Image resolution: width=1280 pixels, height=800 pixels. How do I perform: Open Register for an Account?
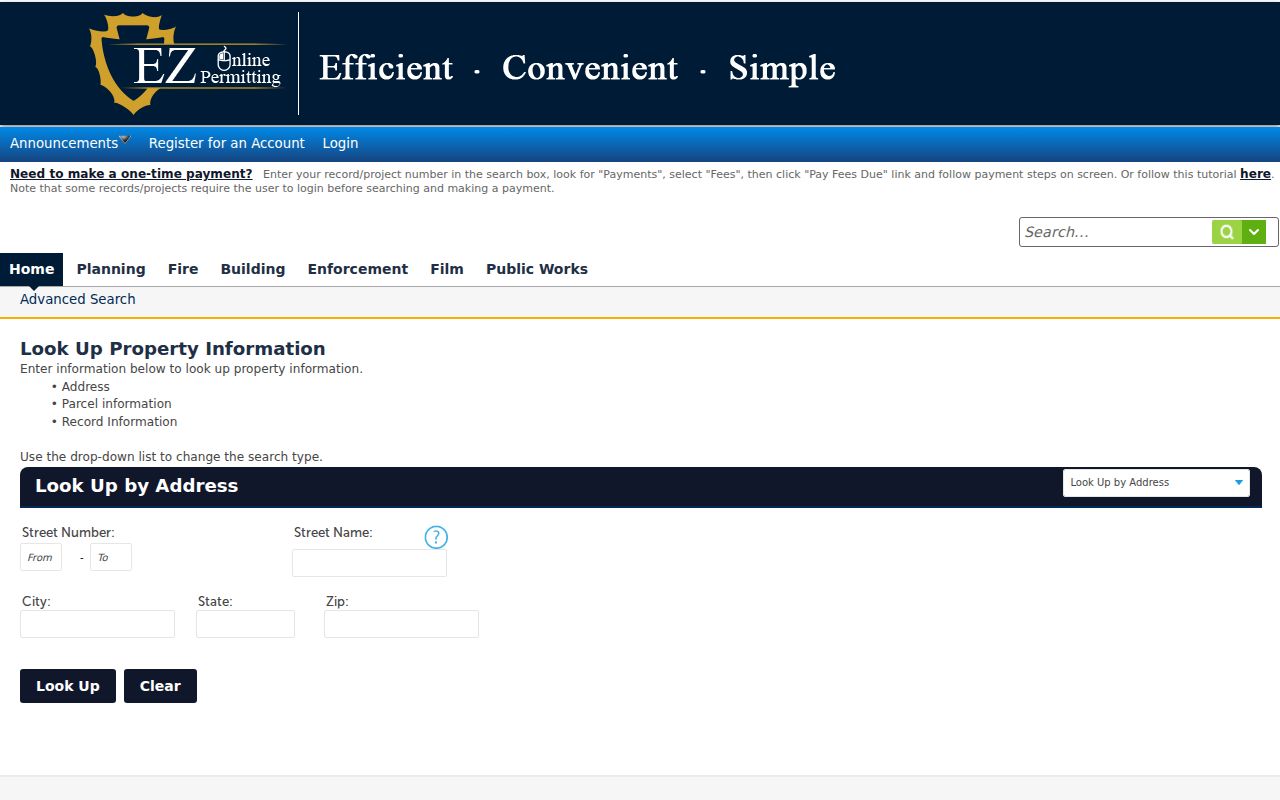(227, 143)
